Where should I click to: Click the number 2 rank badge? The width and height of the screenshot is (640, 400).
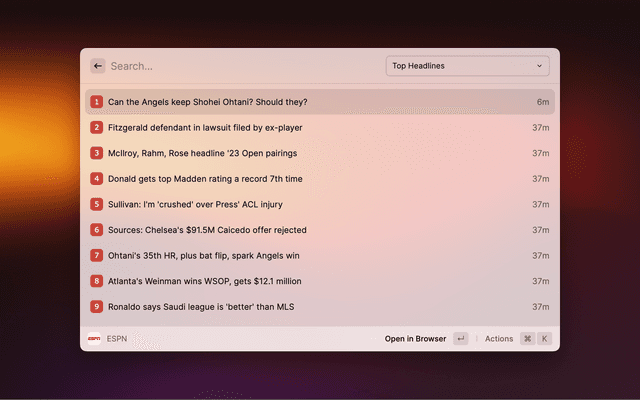pos(97,128)
